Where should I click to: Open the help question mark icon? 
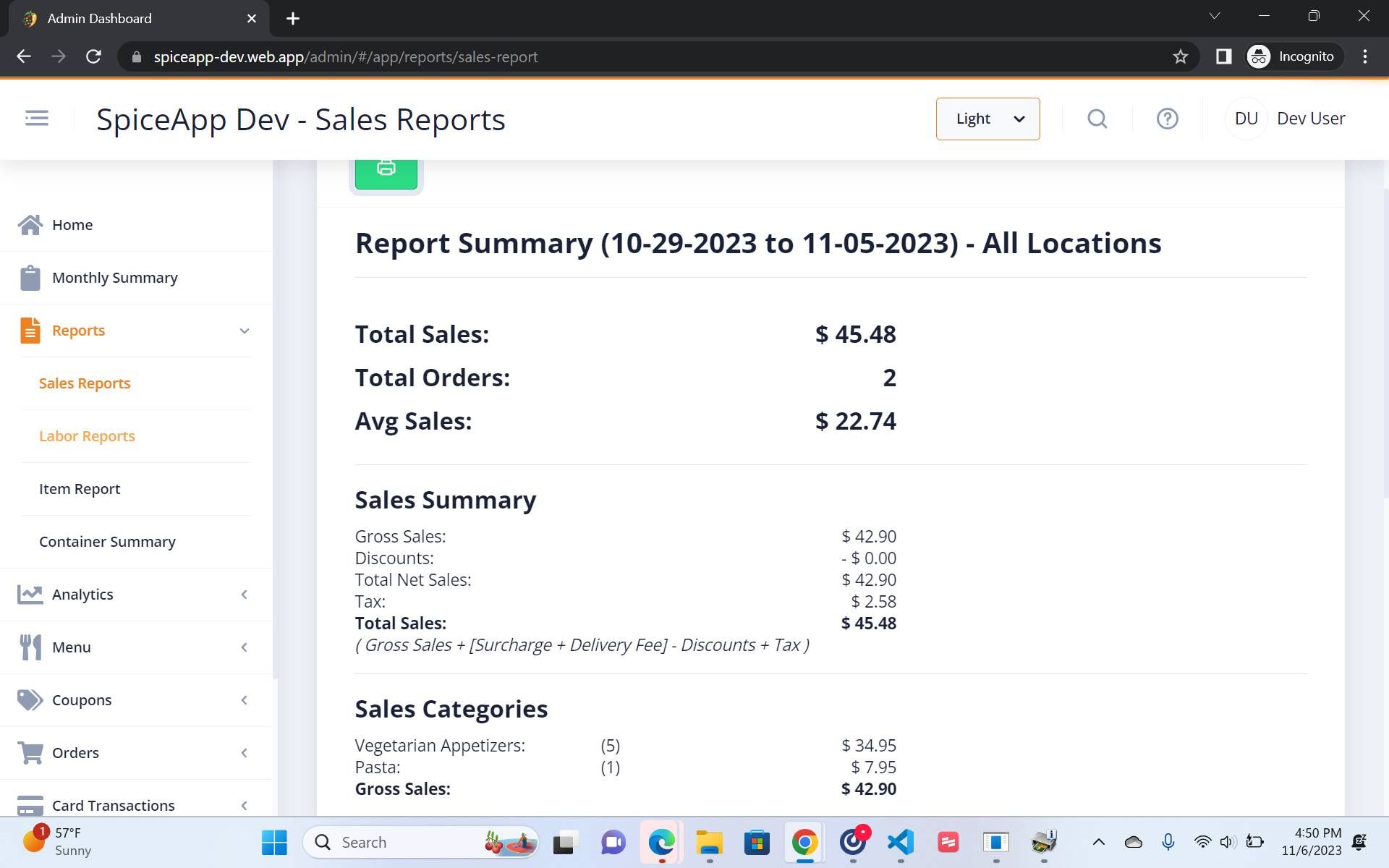[x=1167, y=119]
